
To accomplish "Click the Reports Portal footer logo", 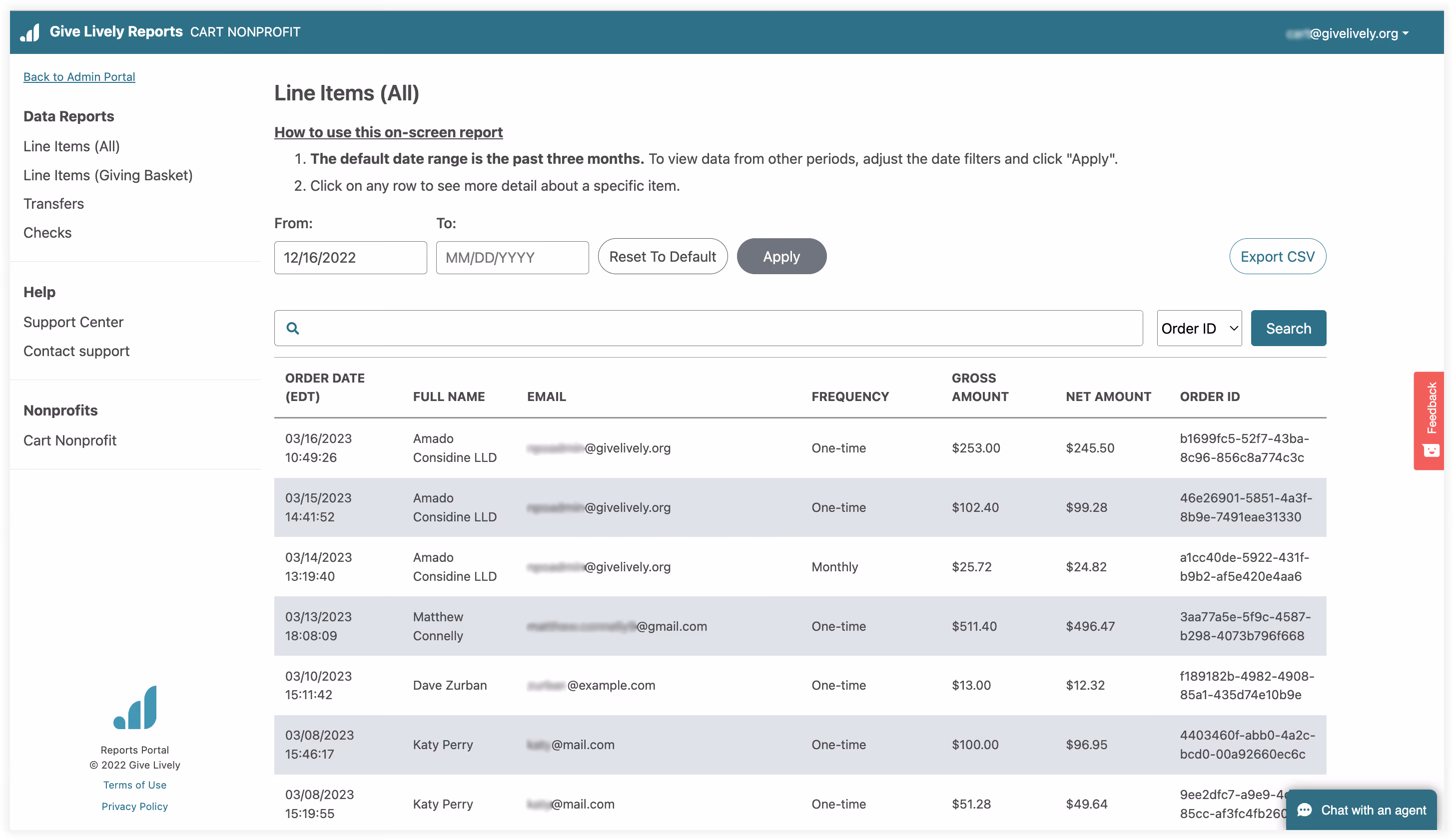I will point(135,707).
